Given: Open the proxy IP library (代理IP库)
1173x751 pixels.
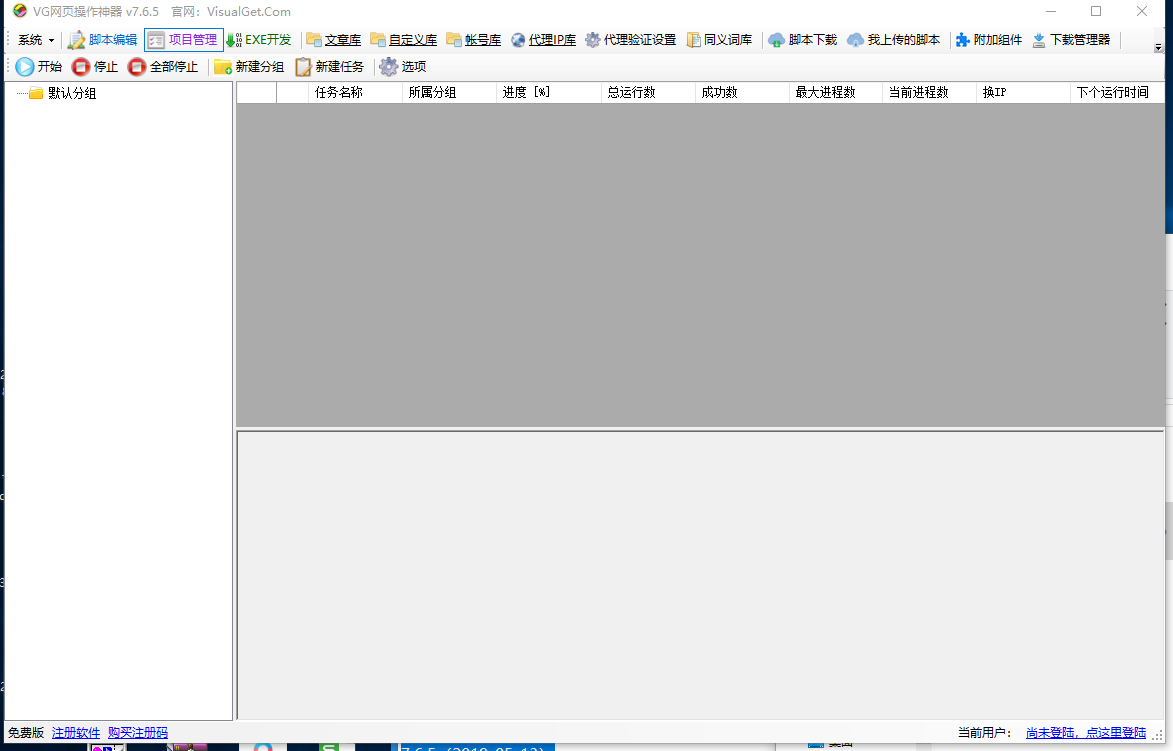Looking at the screenshot, I should [x=544, y=40].
